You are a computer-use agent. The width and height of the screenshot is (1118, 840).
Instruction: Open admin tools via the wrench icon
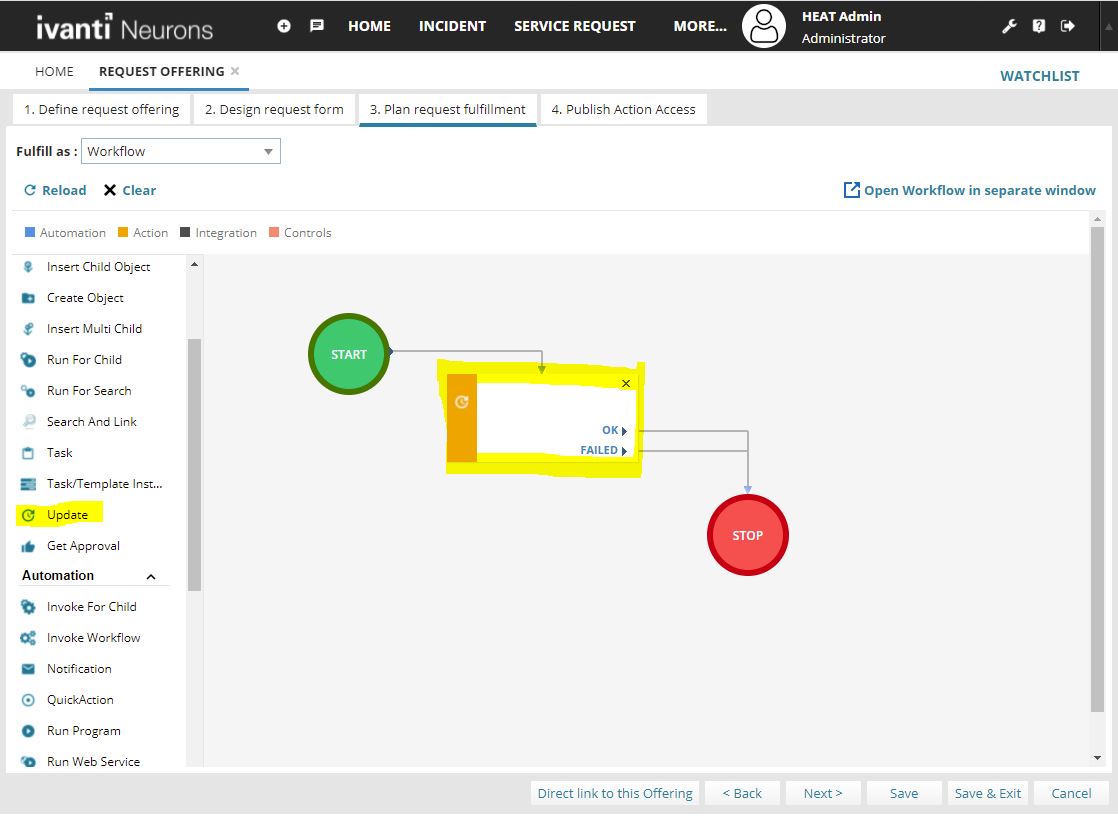1009,25
